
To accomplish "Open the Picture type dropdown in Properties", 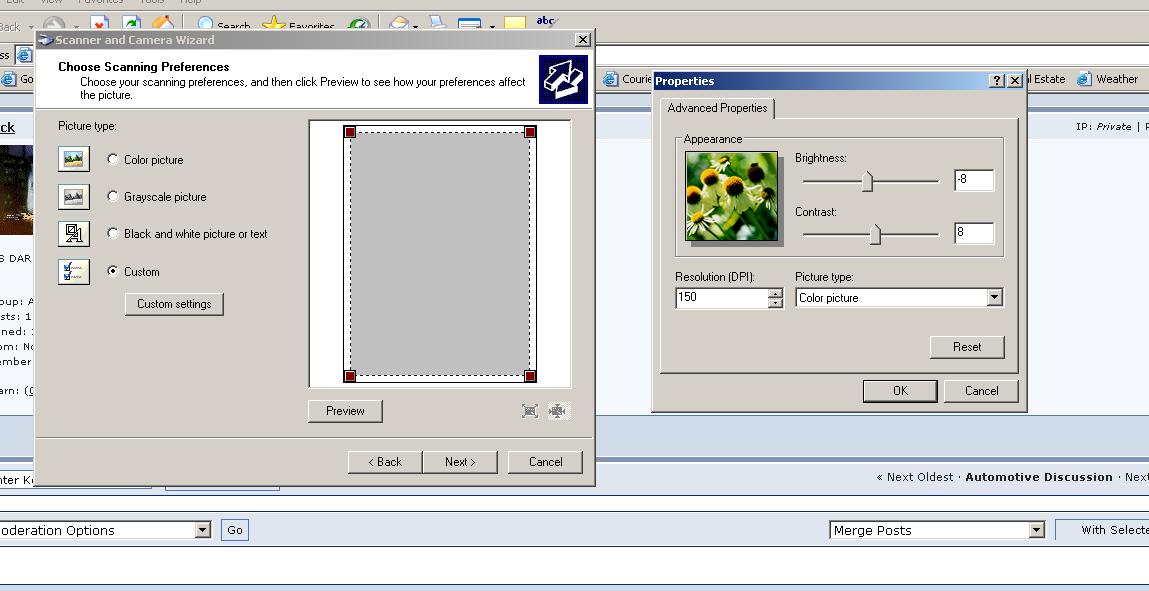I will [994, 298].
